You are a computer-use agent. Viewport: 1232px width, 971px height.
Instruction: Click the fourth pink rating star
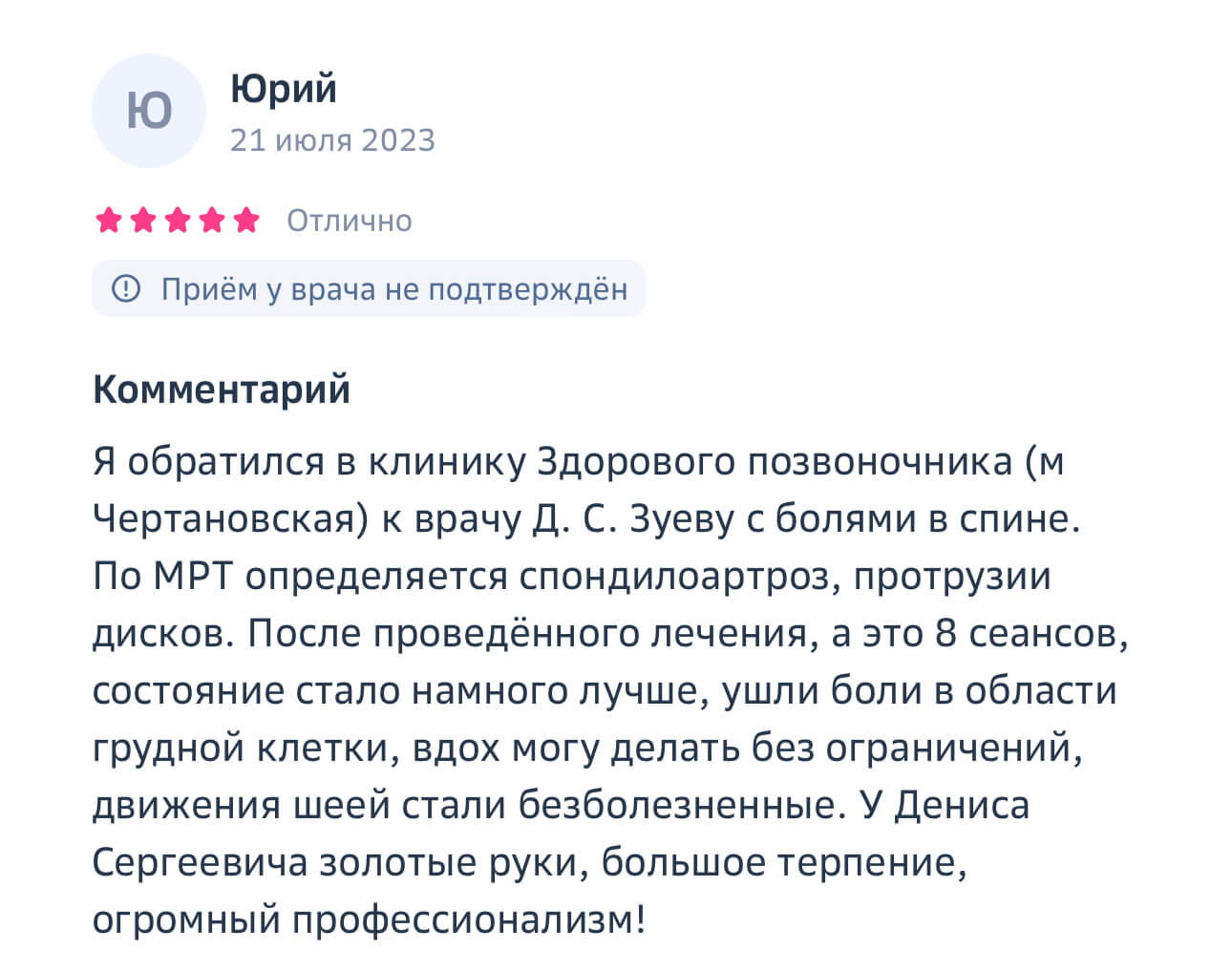click(212, 221)
